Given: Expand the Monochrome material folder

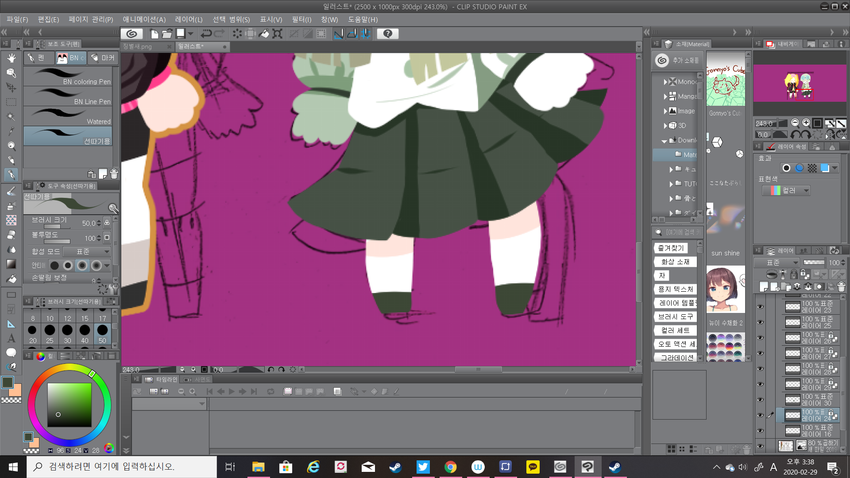Looking at the screenshot, I should 665,81.
